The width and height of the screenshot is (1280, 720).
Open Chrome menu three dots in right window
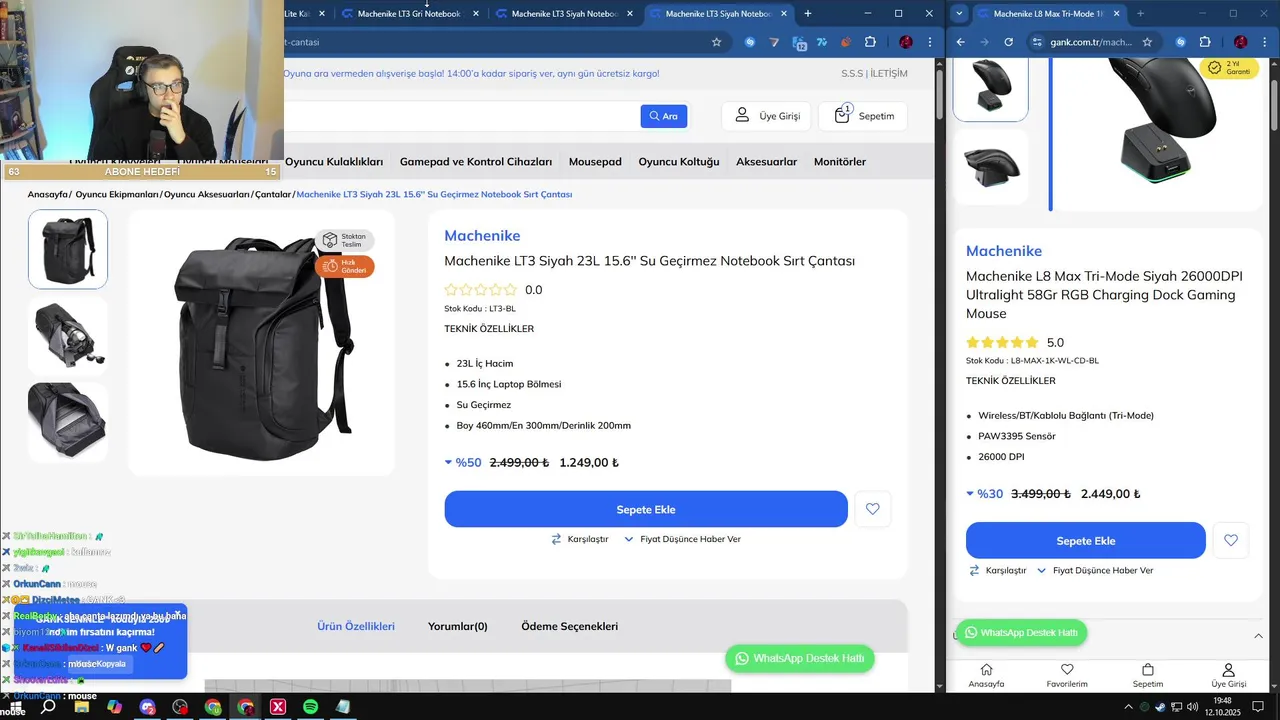[1265, 42]
